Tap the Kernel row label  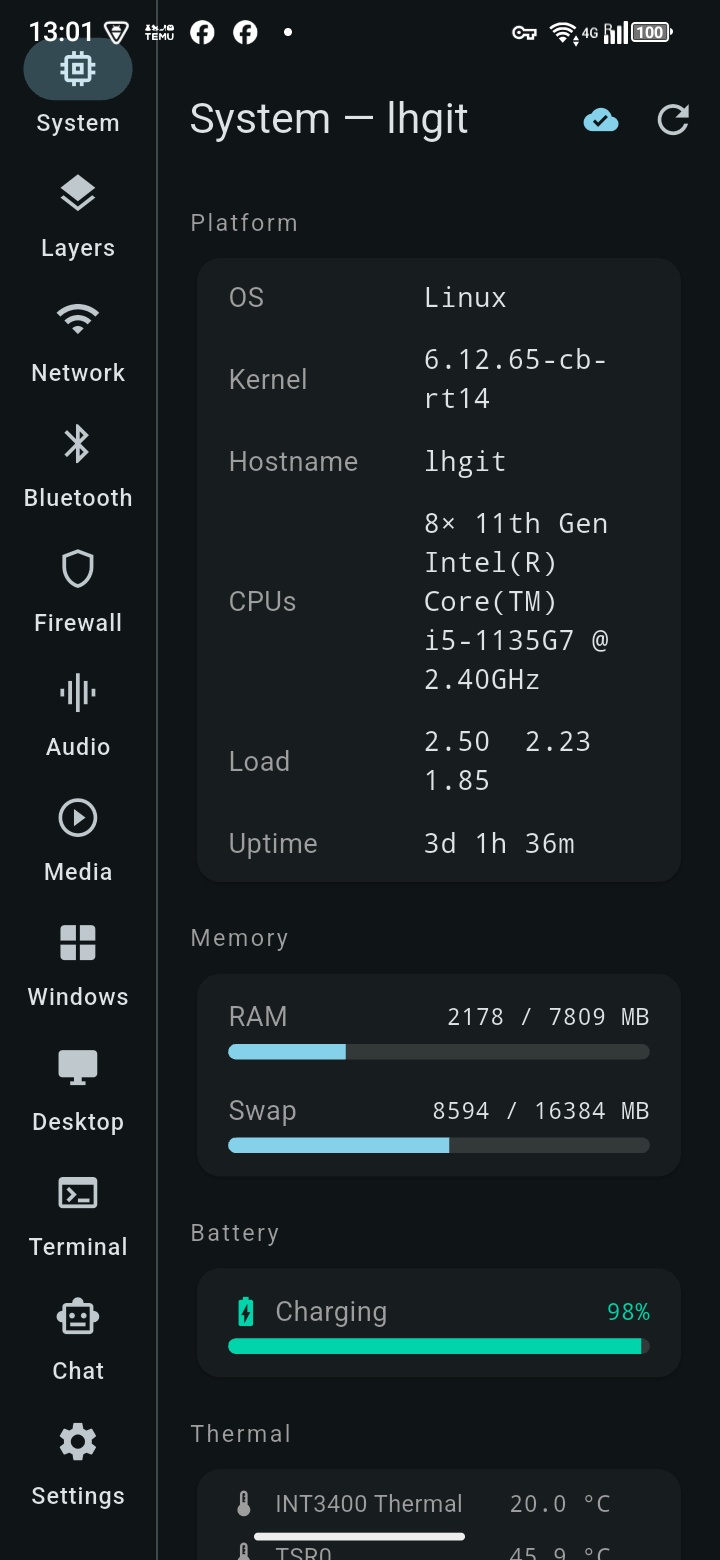[x=268, y=380]
